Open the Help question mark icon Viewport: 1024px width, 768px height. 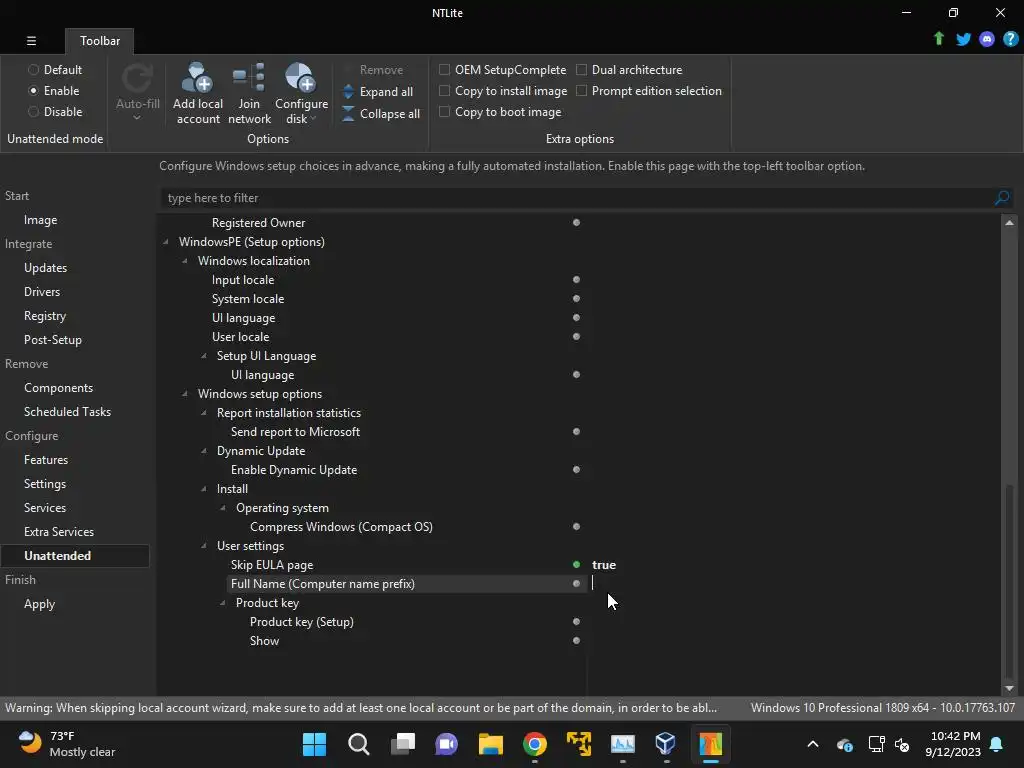tap(1010, 39)
